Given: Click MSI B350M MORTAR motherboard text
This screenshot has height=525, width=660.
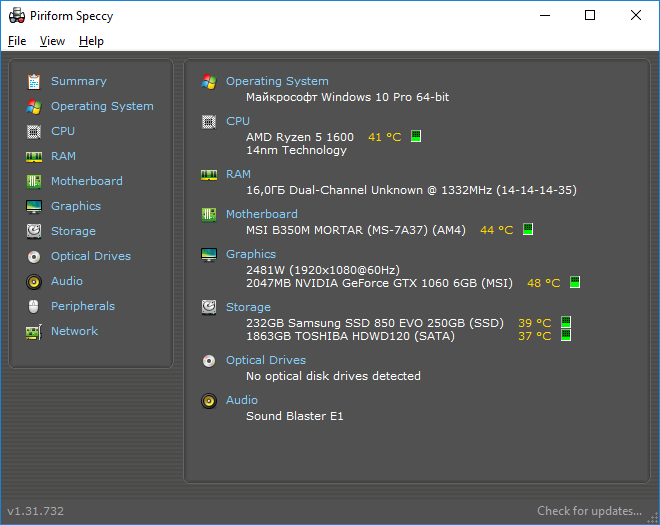Looking at the screenshot, I should [x=356, y=230].
